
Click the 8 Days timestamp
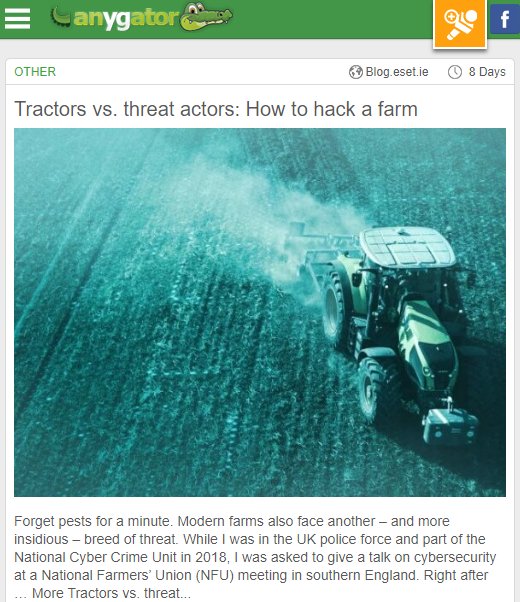487,72
